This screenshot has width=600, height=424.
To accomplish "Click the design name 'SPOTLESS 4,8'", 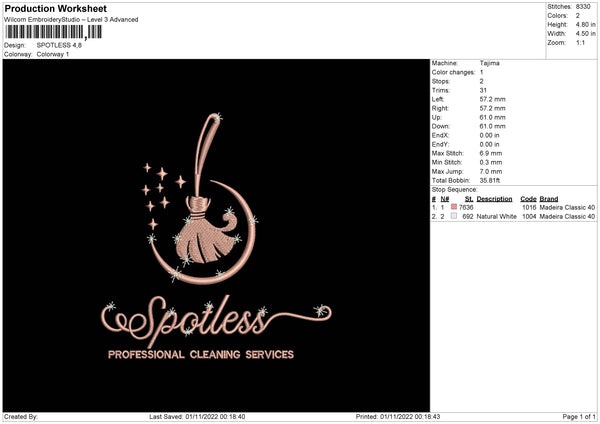I will [x=59, y=45].
